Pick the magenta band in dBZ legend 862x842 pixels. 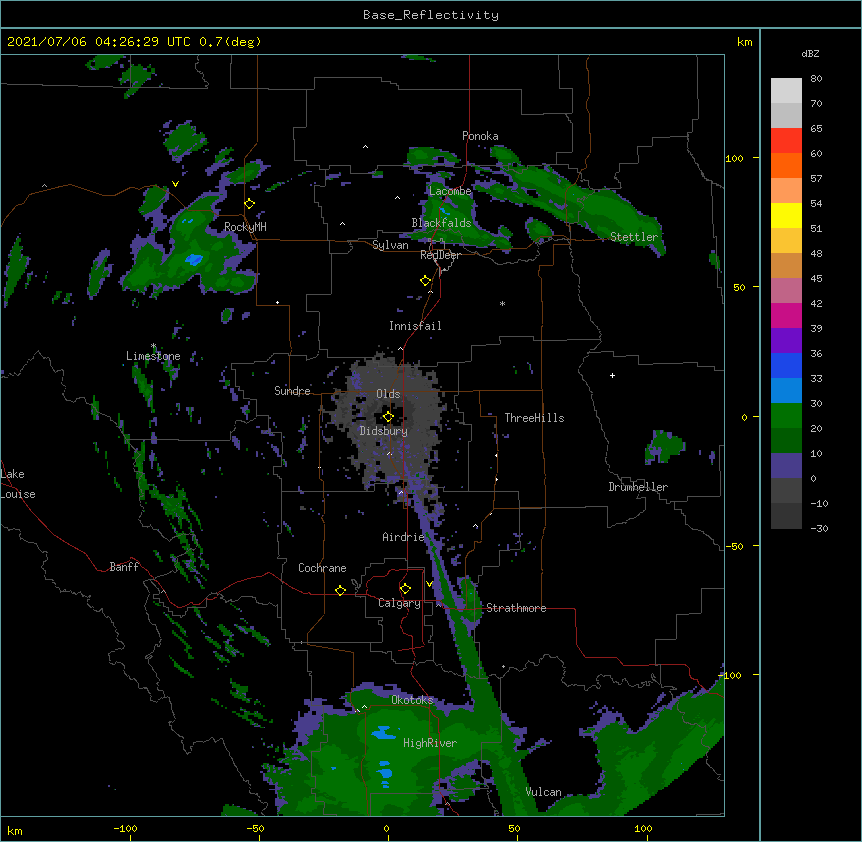click(x=786, y=315)
